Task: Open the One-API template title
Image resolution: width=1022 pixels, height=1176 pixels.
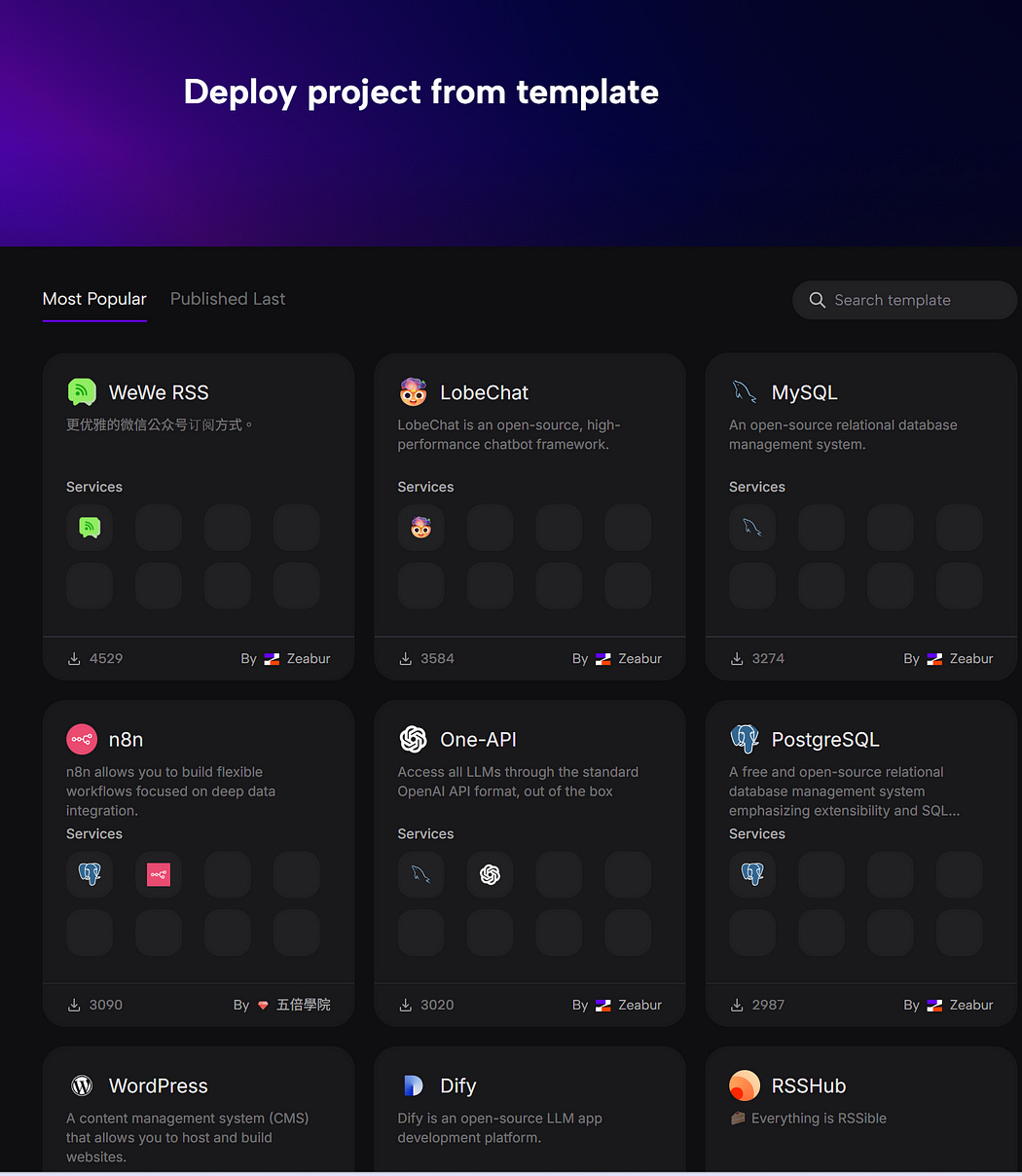Action: 478,739
